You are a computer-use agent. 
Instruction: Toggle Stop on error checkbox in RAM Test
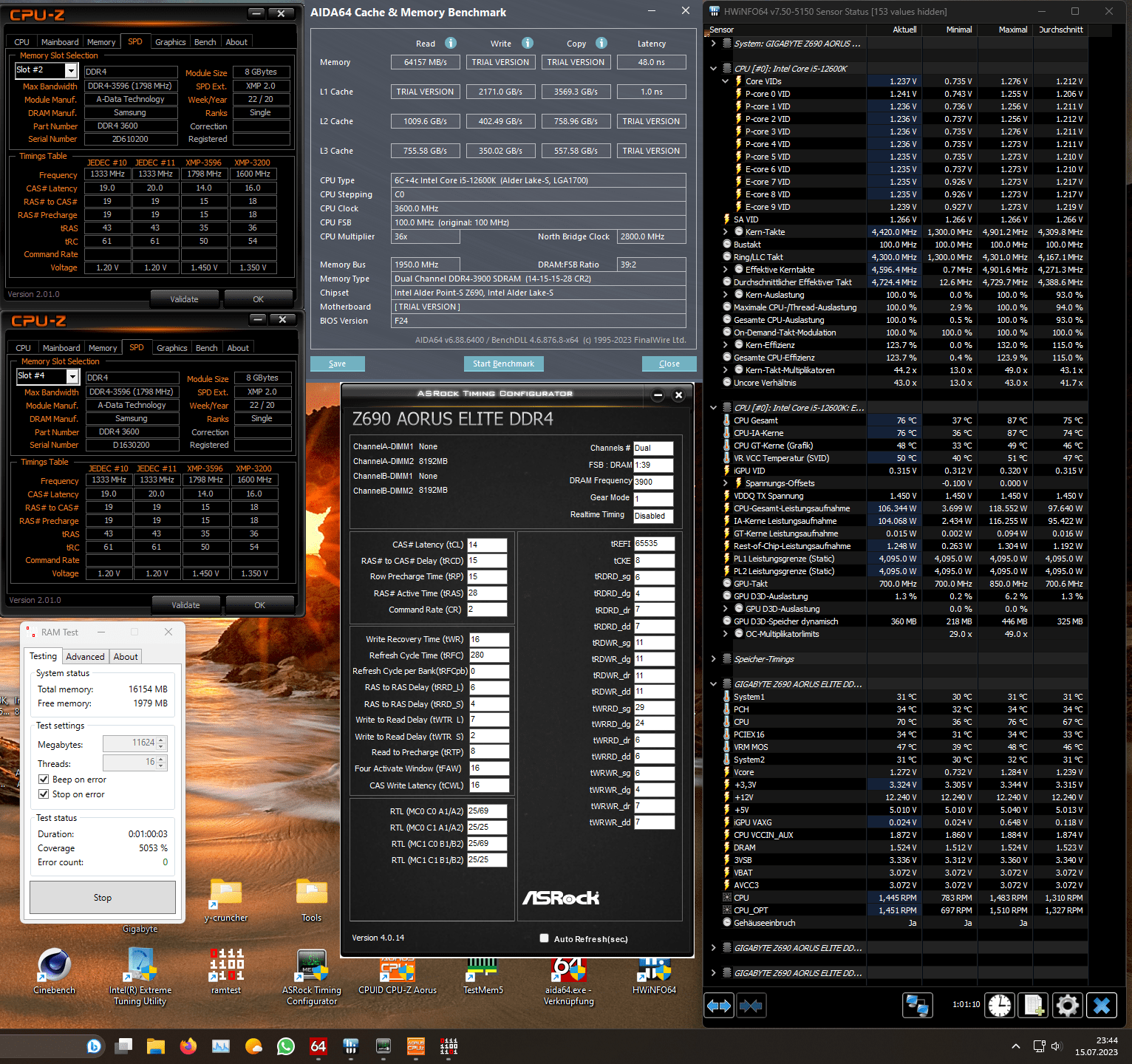pyautogui.click(x=44, y=794)
